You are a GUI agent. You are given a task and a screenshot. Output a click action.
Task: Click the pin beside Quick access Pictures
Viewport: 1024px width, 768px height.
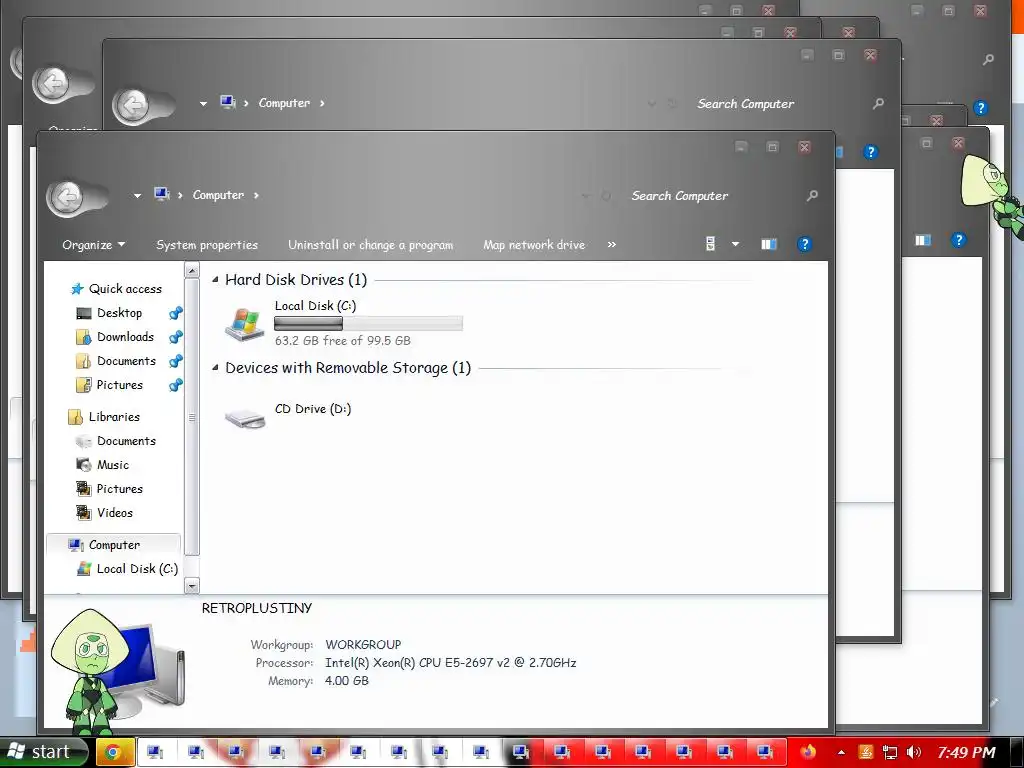(x=176, y=385)
